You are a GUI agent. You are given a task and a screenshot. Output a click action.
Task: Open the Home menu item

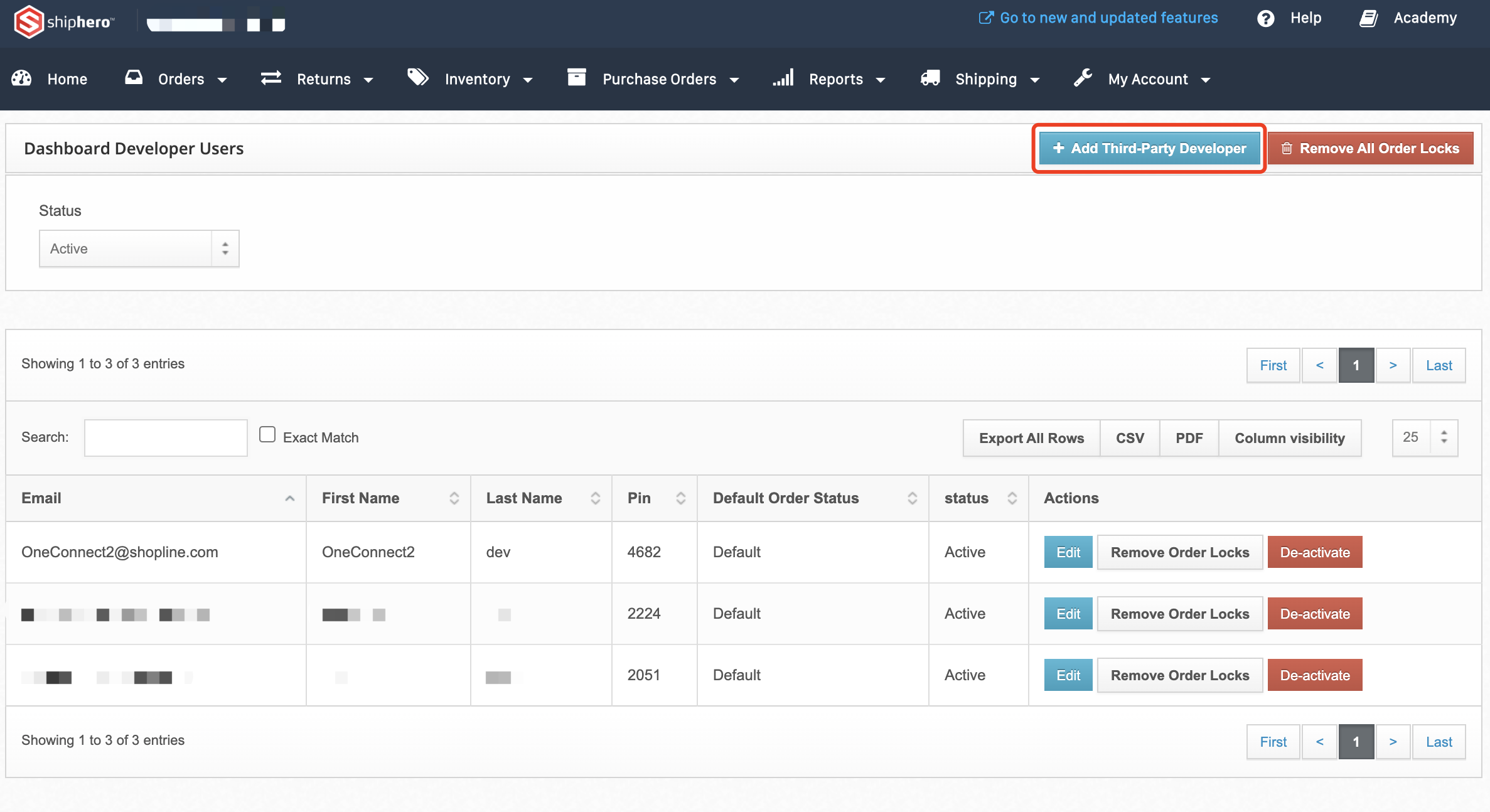click(x=67, y=79)
